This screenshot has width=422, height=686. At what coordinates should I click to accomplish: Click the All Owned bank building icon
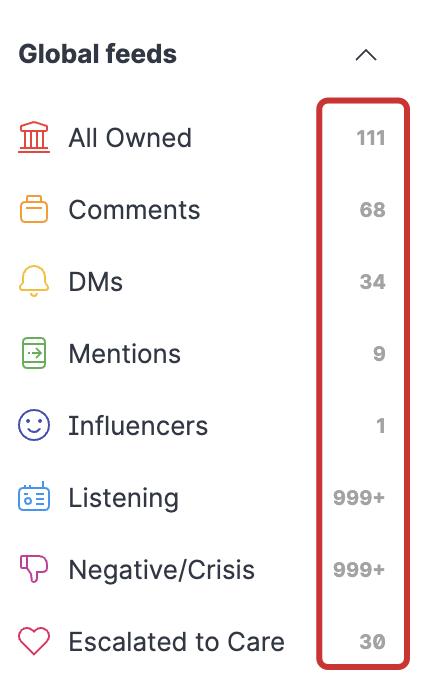34,137
